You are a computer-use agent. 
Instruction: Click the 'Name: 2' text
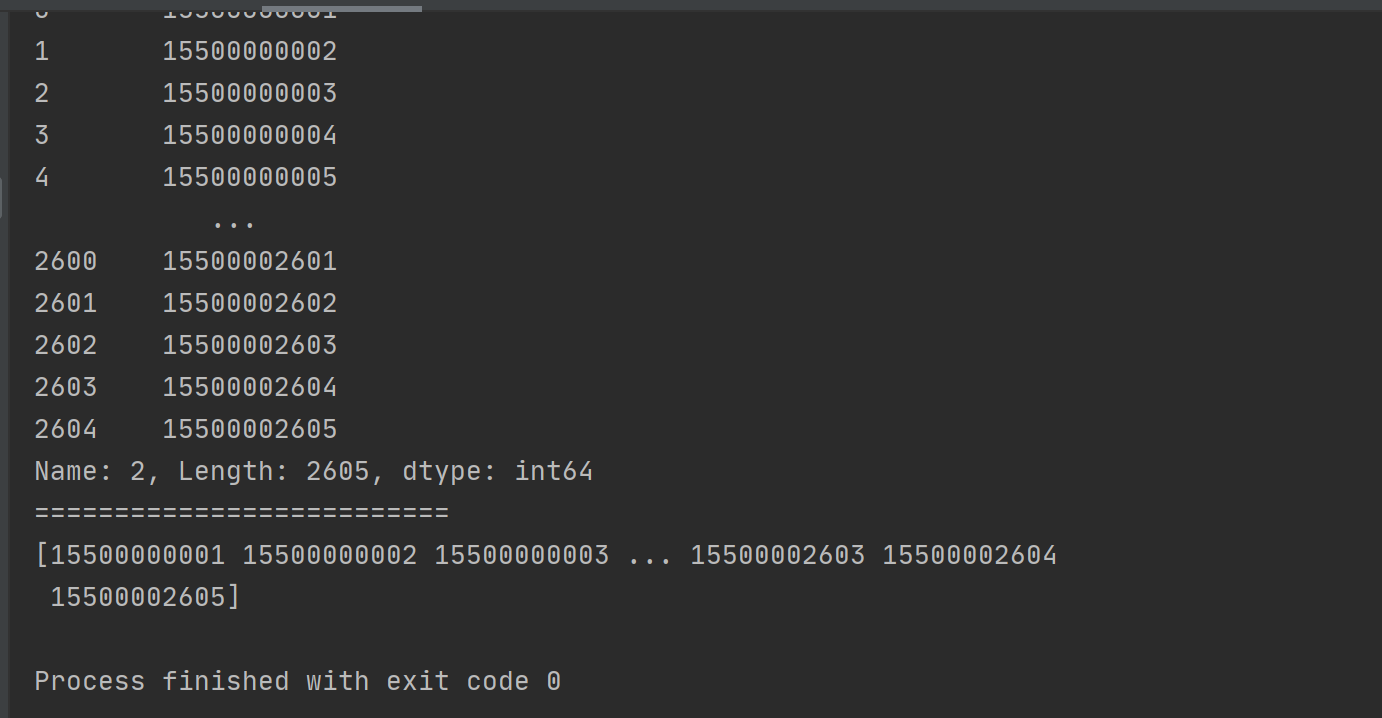pyautogui.click(x=94, y=471)
